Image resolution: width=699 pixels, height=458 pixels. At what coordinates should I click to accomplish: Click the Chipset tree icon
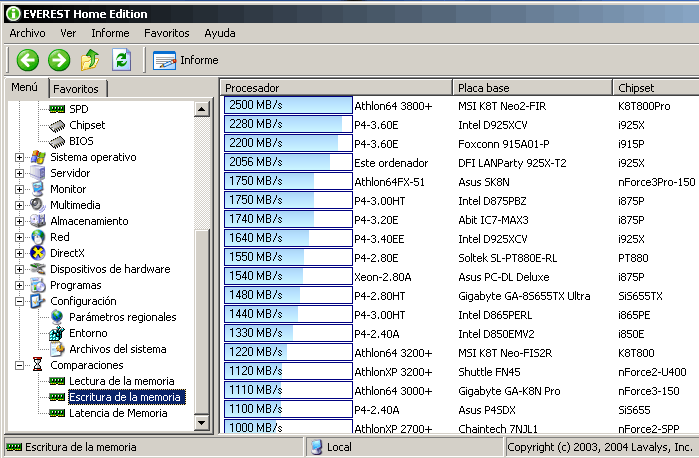(x=57, y=126)
